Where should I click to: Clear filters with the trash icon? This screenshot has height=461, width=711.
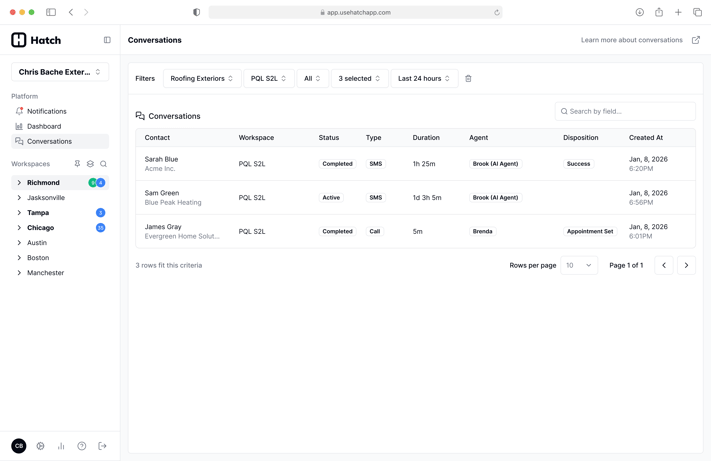[468, 78]
